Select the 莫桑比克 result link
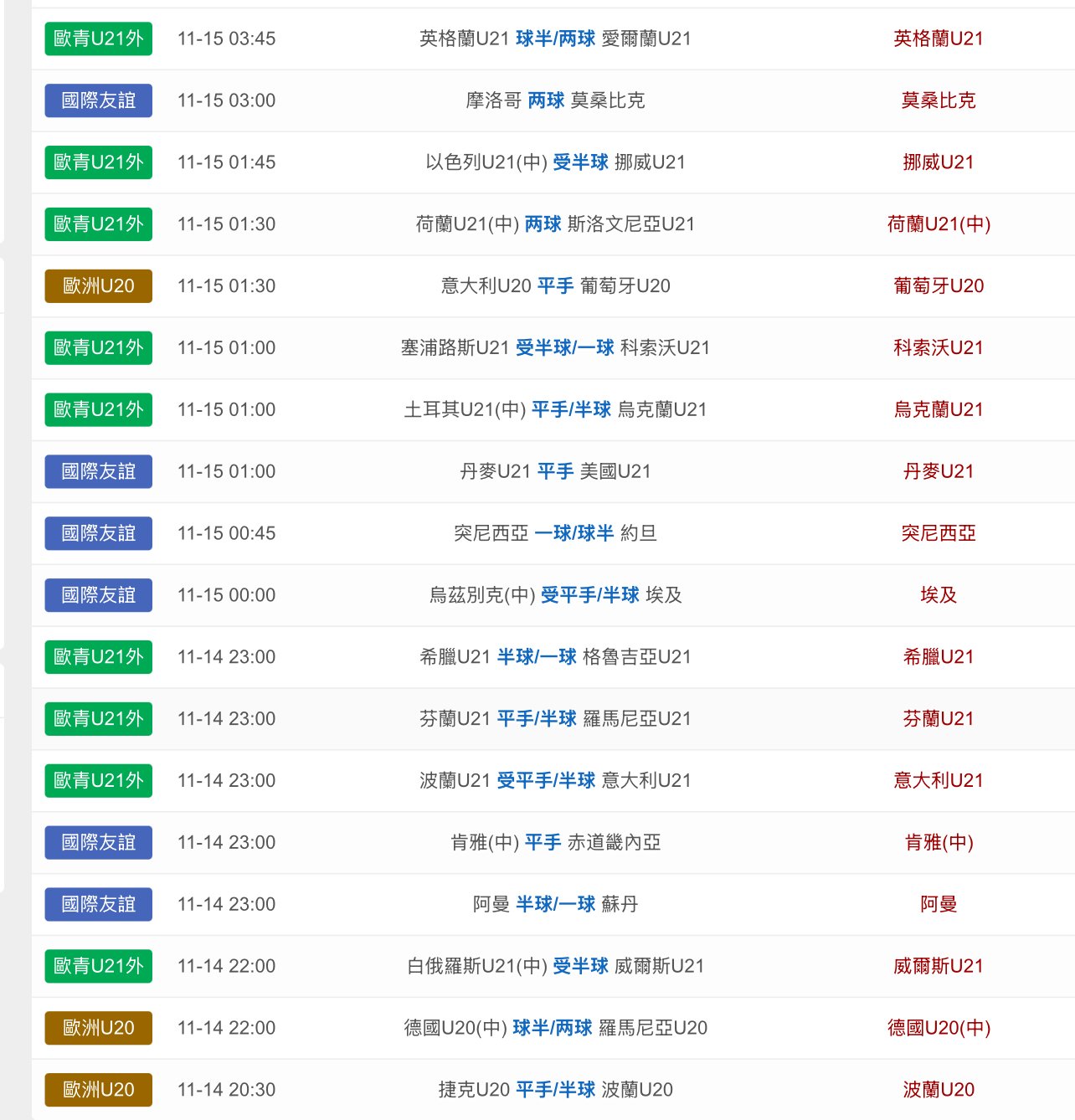1075x1120 pixels. 938,100
